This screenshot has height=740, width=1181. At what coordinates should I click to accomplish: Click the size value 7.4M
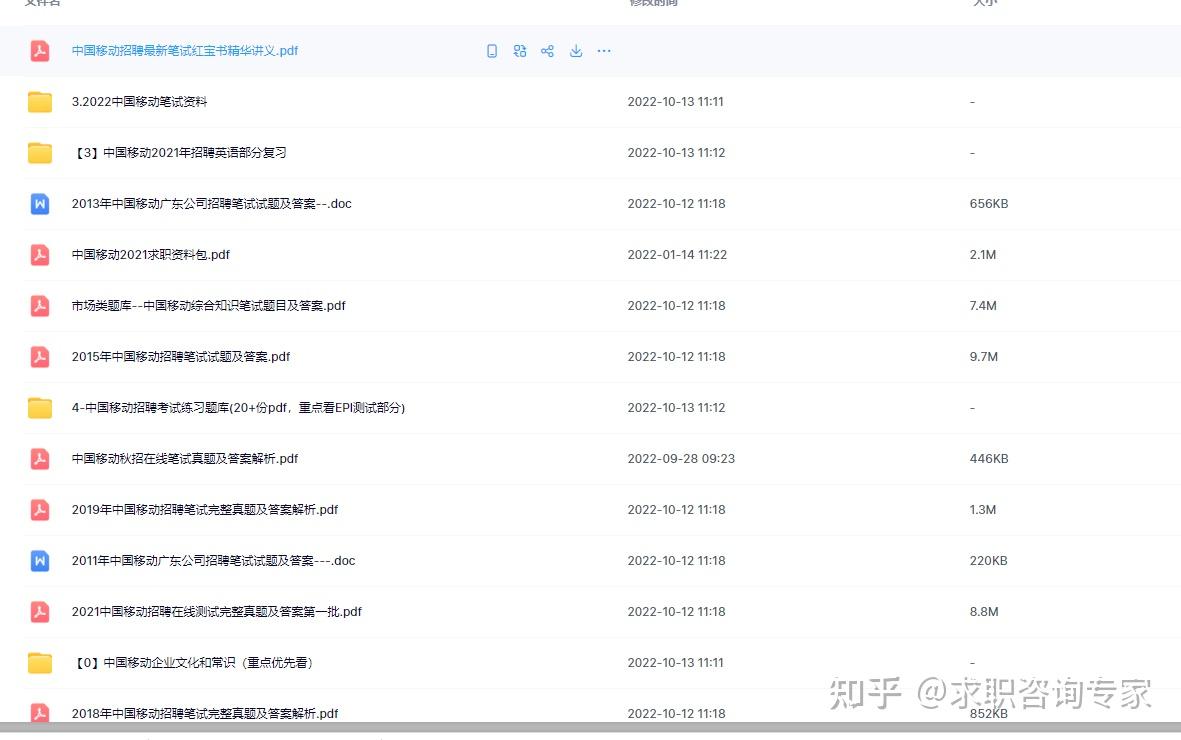point(983,306)
